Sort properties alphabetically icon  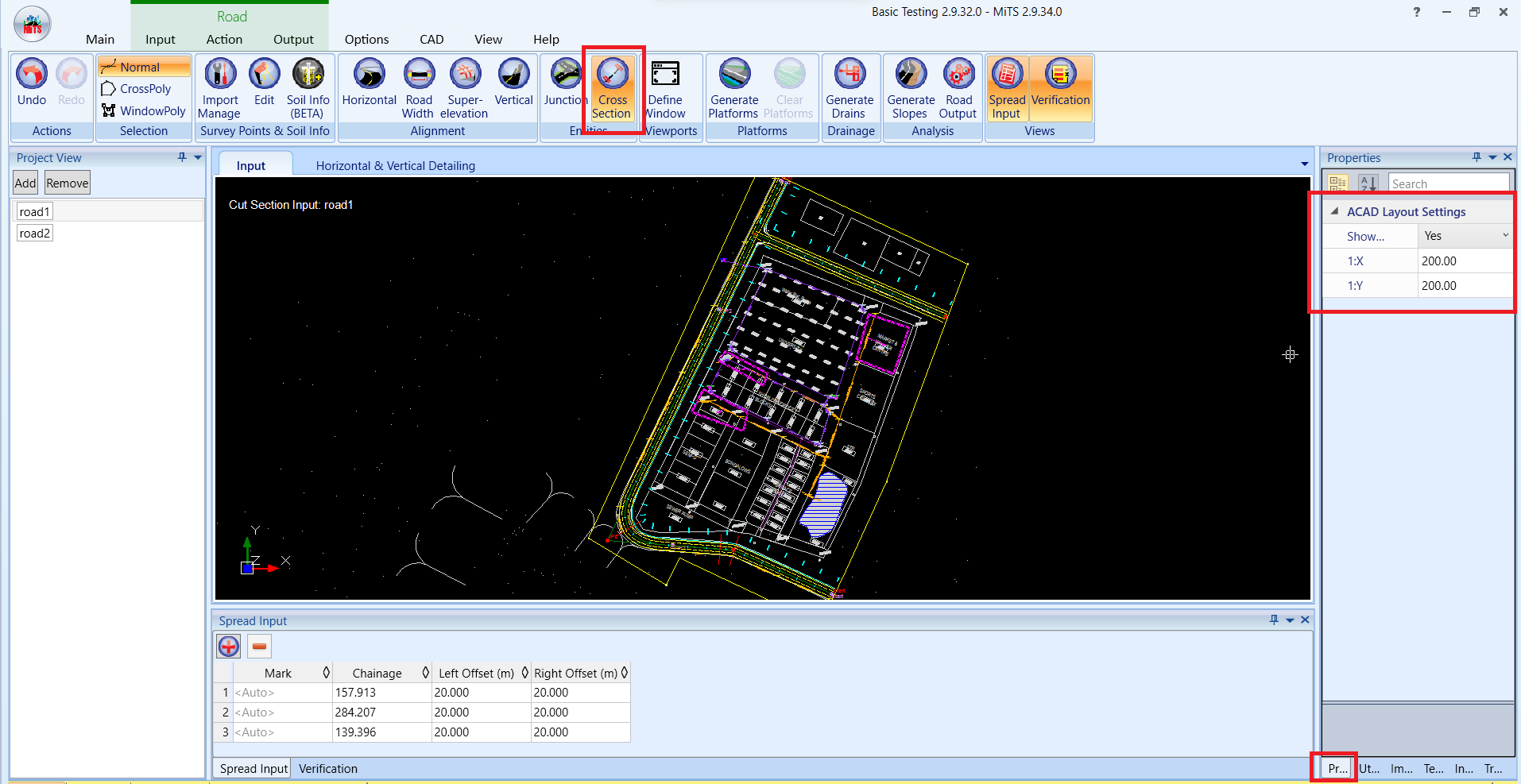[x=1368, y=183]
